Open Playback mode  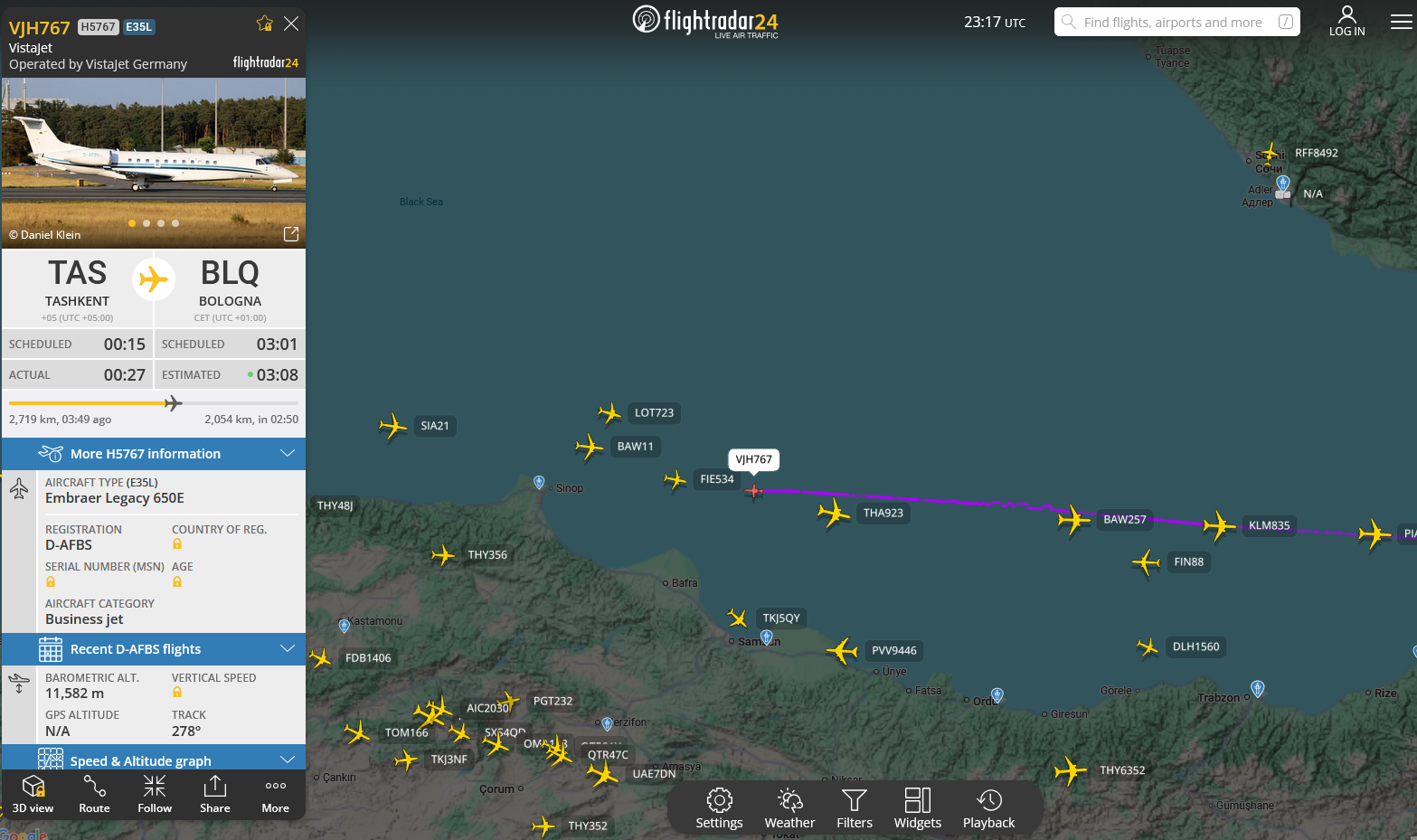tap(988, 808)
